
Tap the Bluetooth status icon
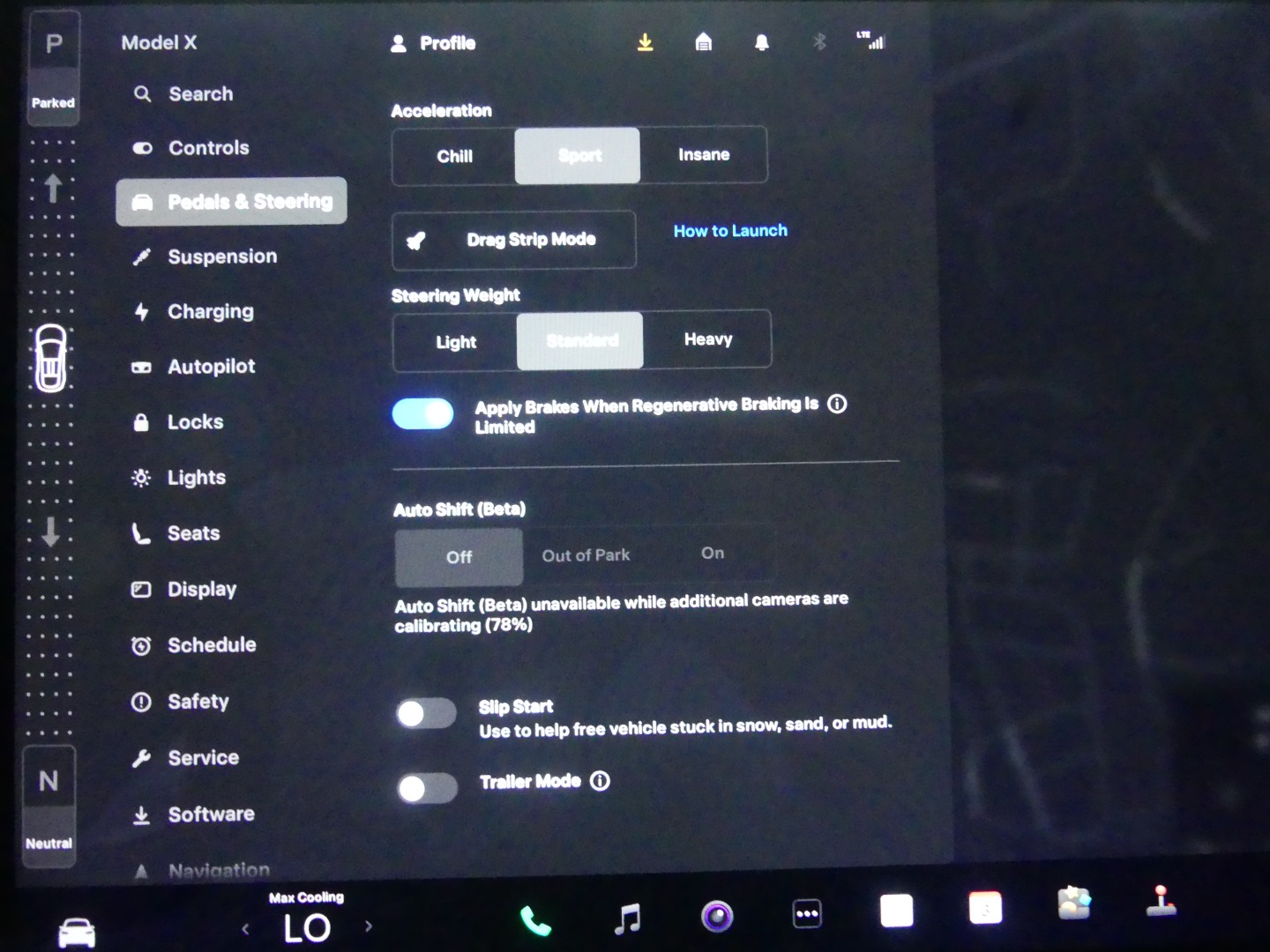click(x=819, y=42)
